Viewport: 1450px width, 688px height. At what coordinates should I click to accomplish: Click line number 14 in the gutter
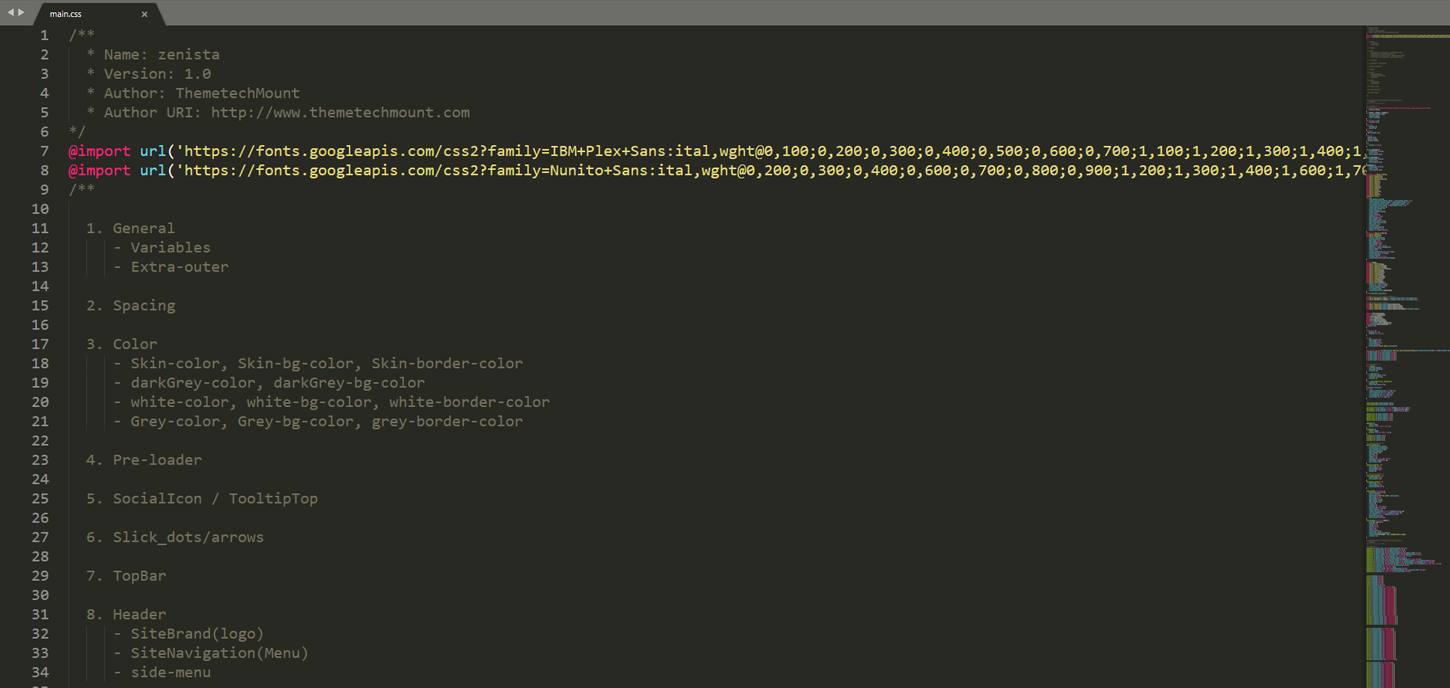(40, 286)
